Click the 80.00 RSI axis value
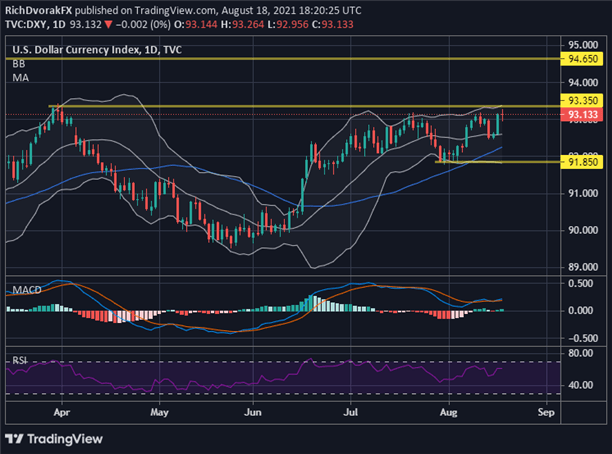The height and width of the screenshot is (454, 612). pyautogui.click(x=581, y=353)
